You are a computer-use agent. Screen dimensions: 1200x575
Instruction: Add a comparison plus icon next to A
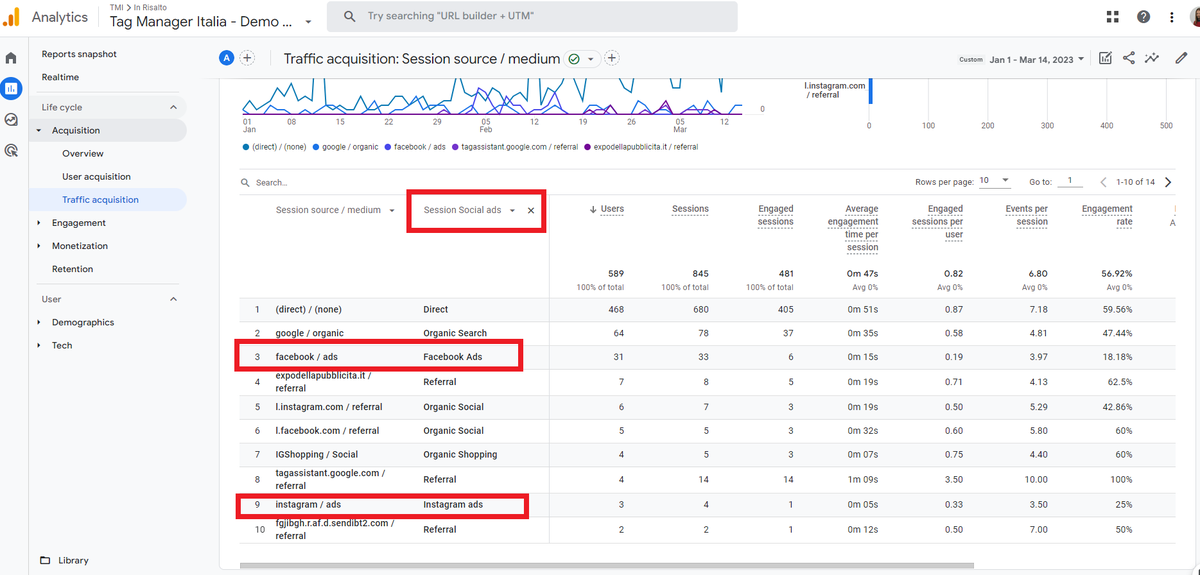click(247, 58)
